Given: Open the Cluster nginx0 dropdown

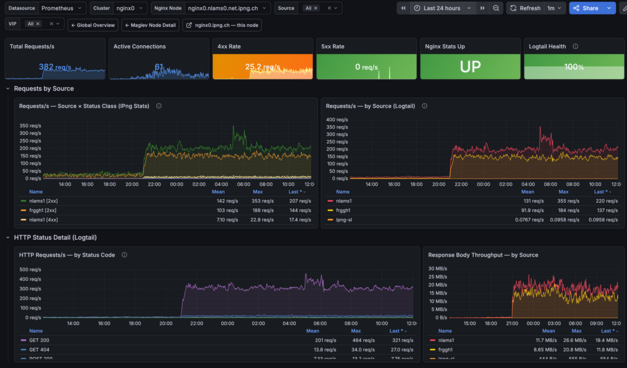Looking at the screenshot, I should coord(129,8).
